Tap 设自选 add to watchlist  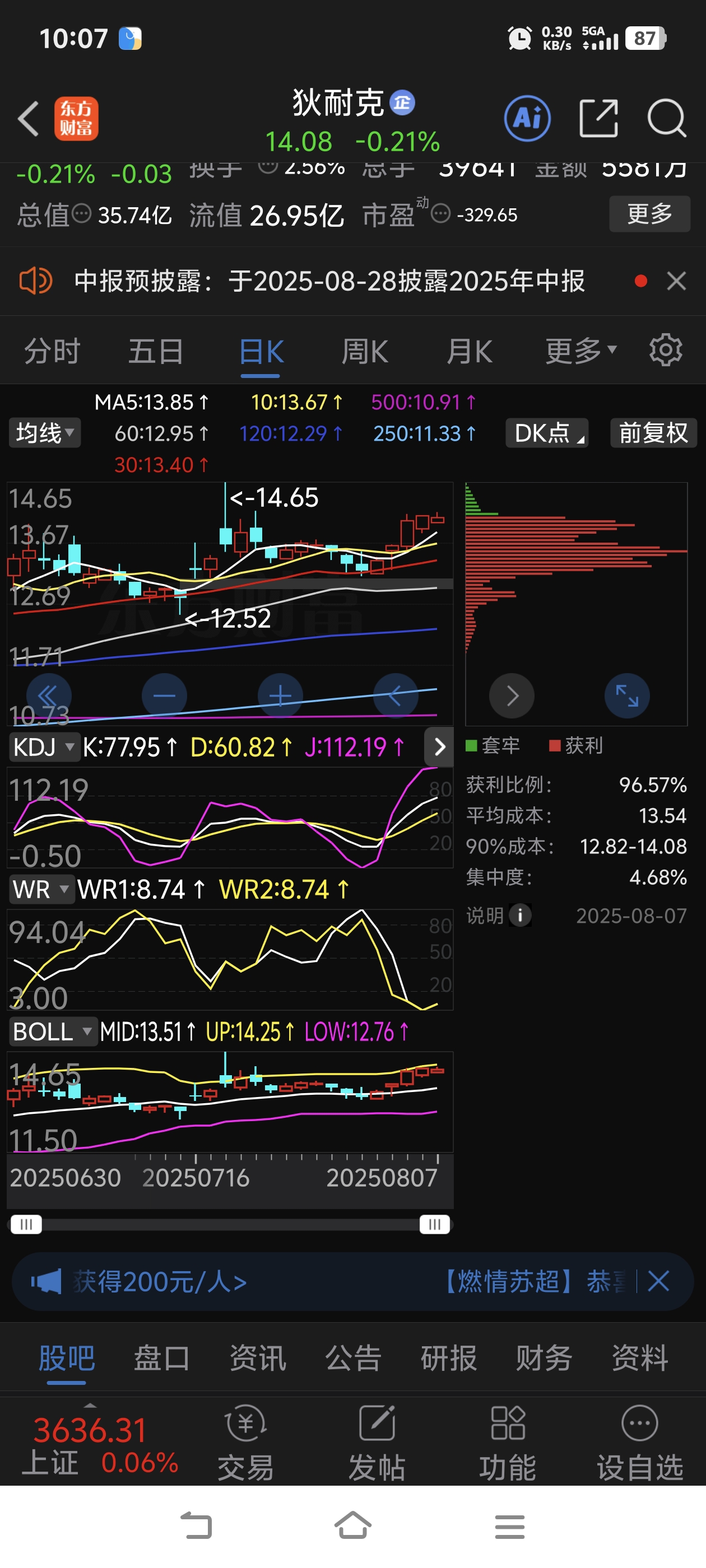[x=640, y=1443]
